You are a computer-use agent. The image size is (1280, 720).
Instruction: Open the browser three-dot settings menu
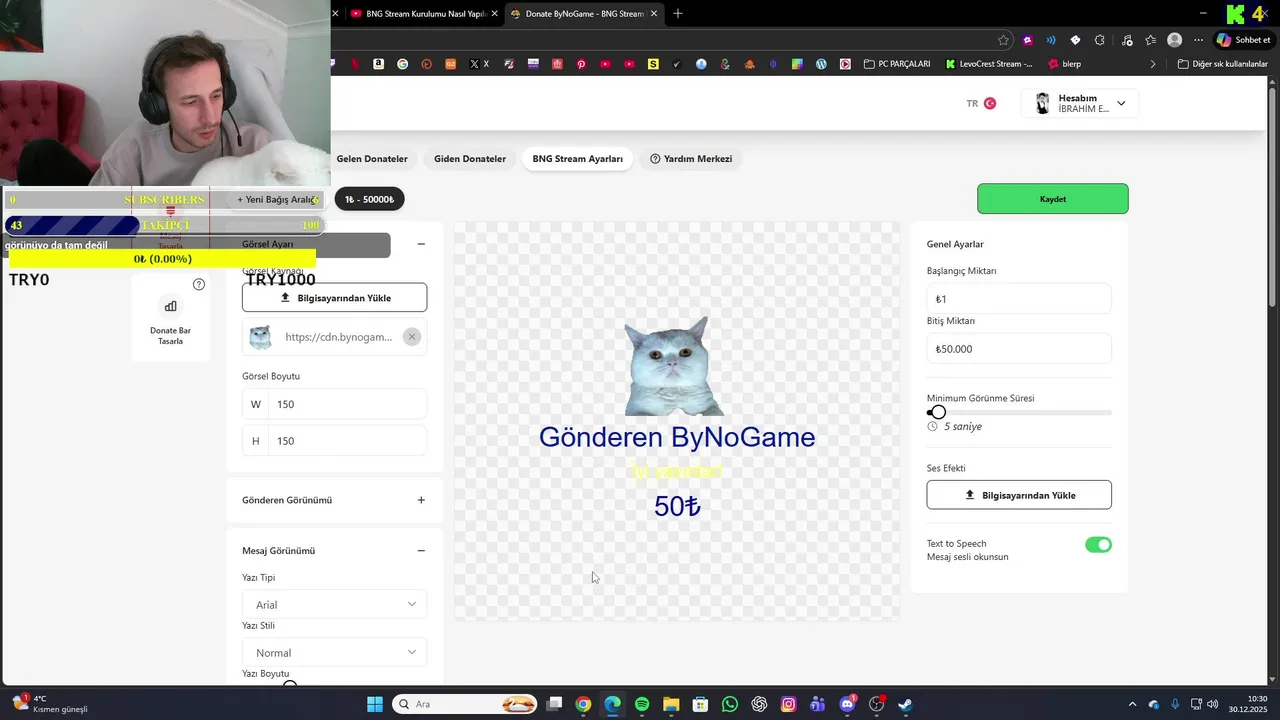tap(1198, 40)
